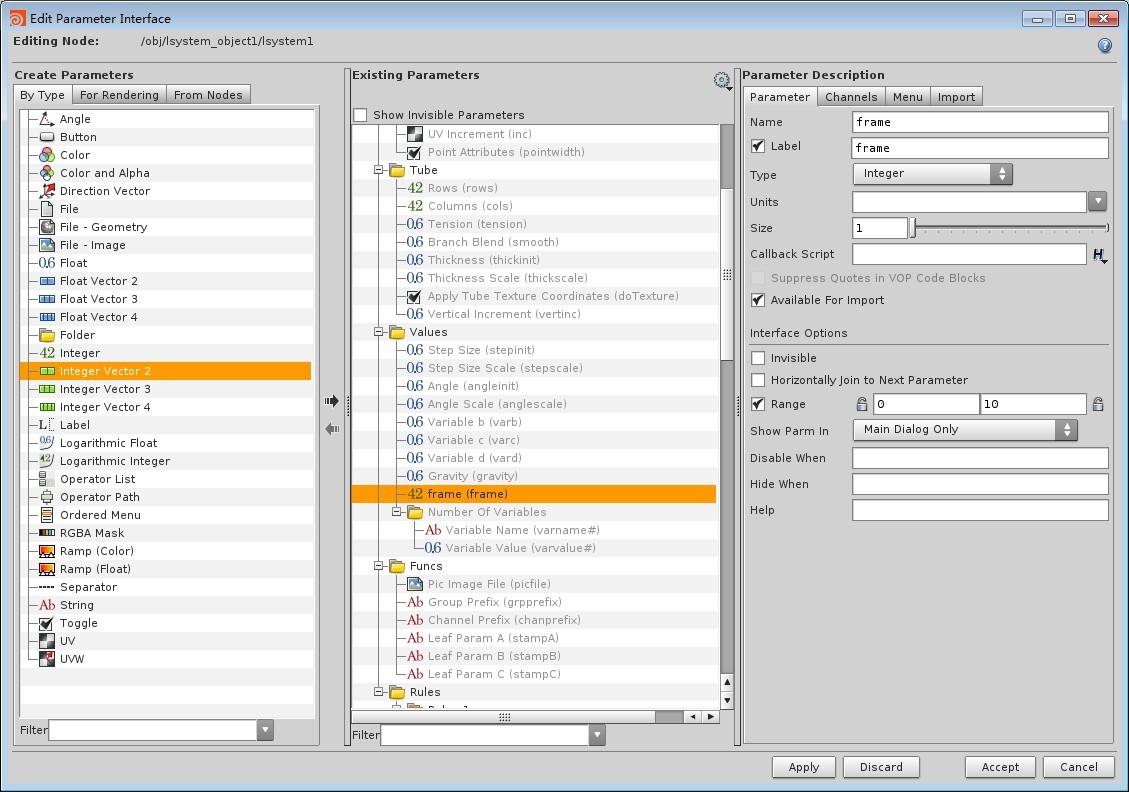The width and height of the screenshot is (1129, 792).
Task: Pick the Ramp (Float) type icon
Action: click(x=47, y=569)
